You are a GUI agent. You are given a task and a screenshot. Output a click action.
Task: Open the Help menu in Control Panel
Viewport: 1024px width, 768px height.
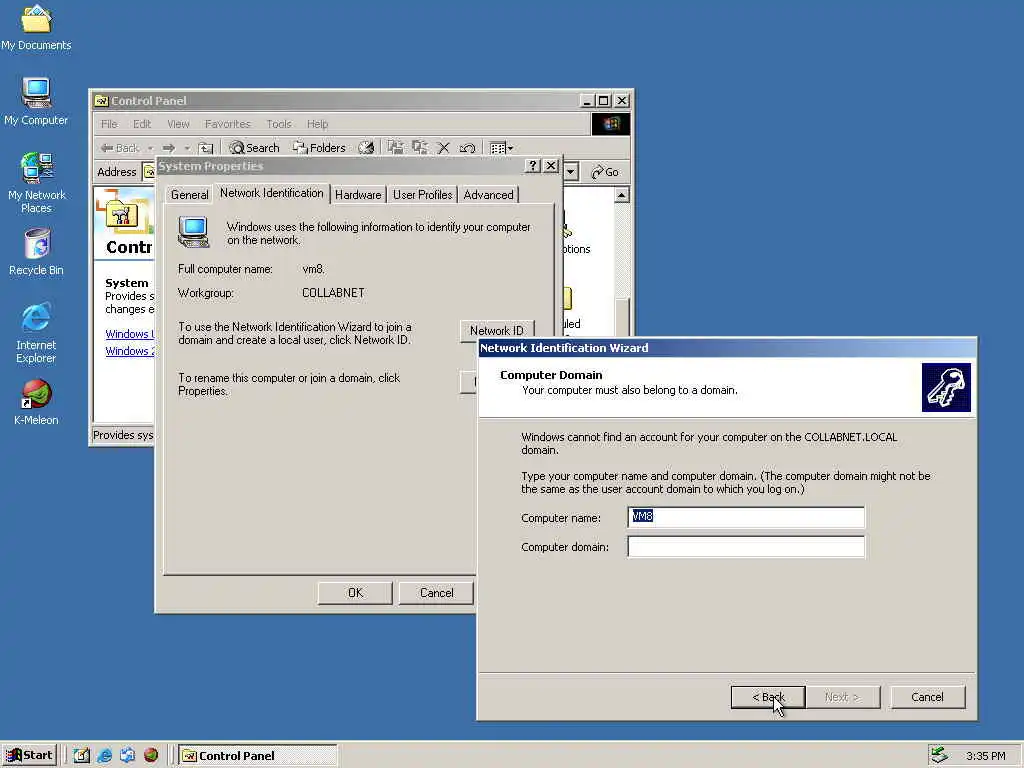coord(317,124)
